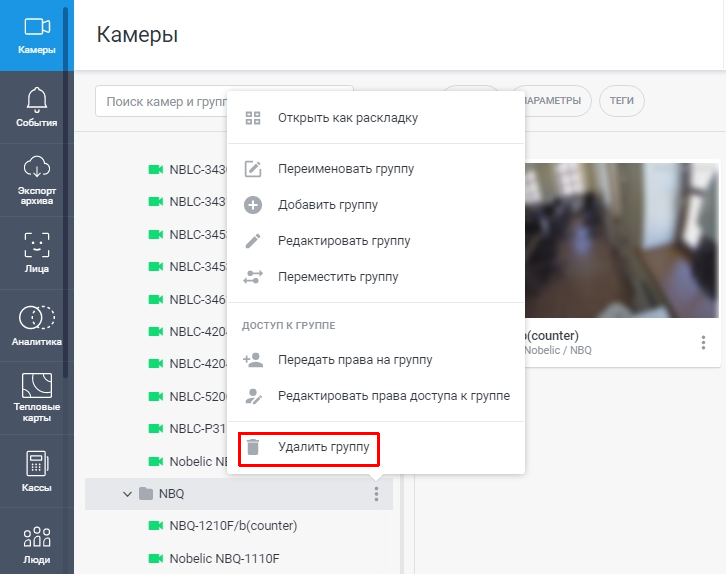Click the Nobelic / NBQ path text

tap(557, 350)
